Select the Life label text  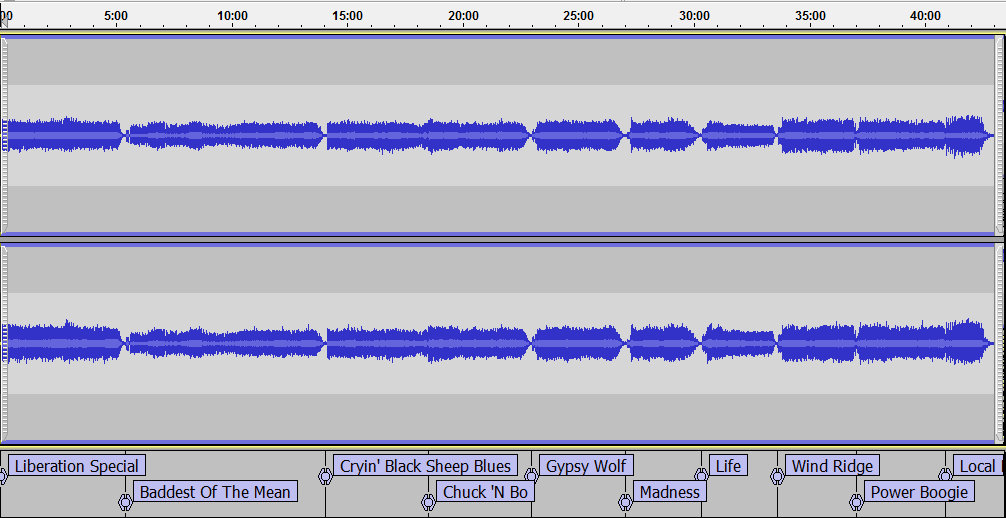point(728,466)
